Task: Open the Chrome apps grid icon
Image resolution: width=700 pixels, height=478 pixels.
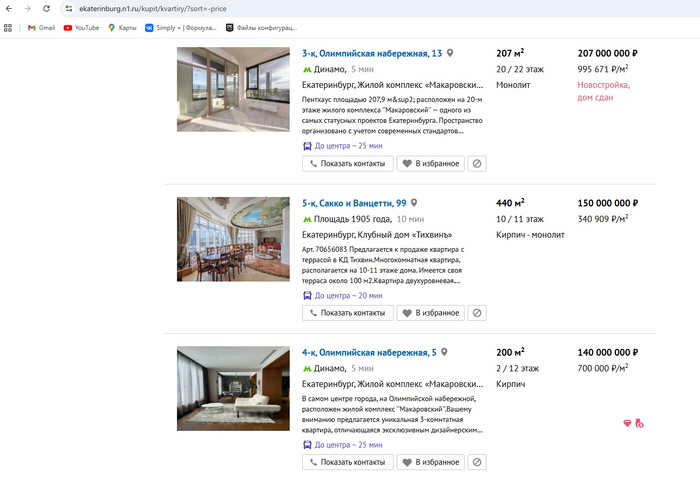Action: (x=9, y=28)
